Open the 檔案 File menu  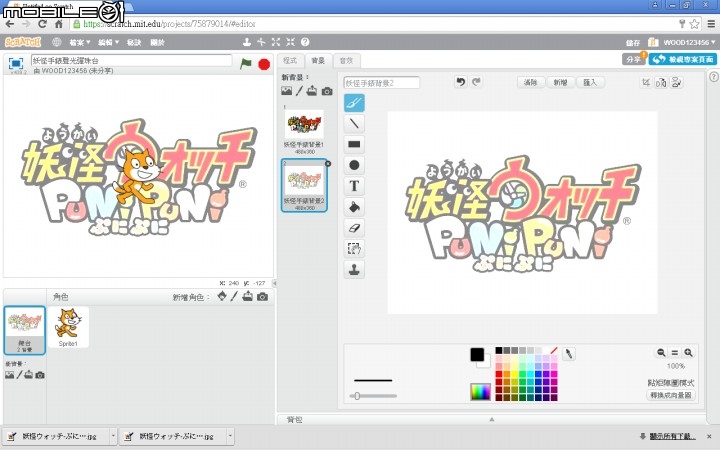79,42
